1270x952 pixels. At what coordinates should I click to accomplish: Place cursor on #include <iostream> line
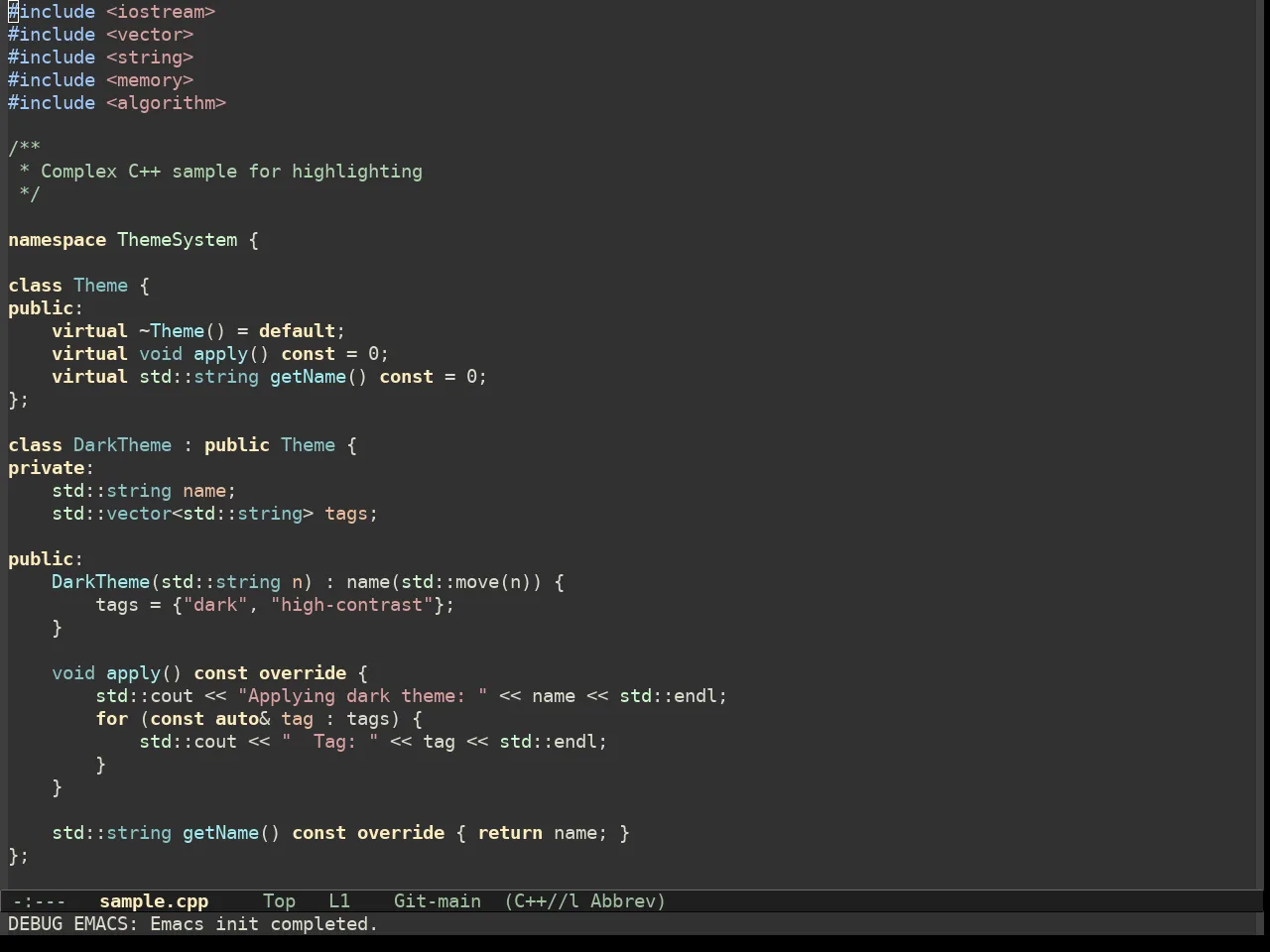pos(112,12)
